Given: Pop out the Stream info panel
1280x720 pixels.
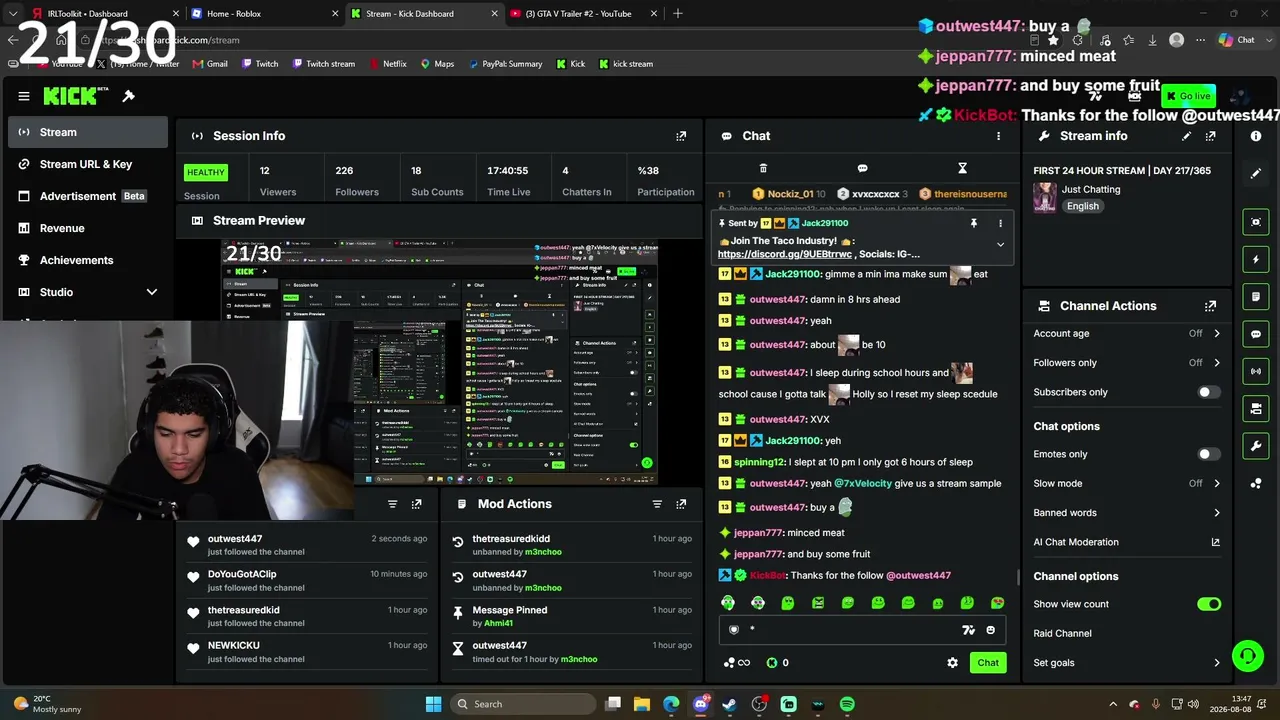Looking at the screenshot, I should coord(1211,136).
